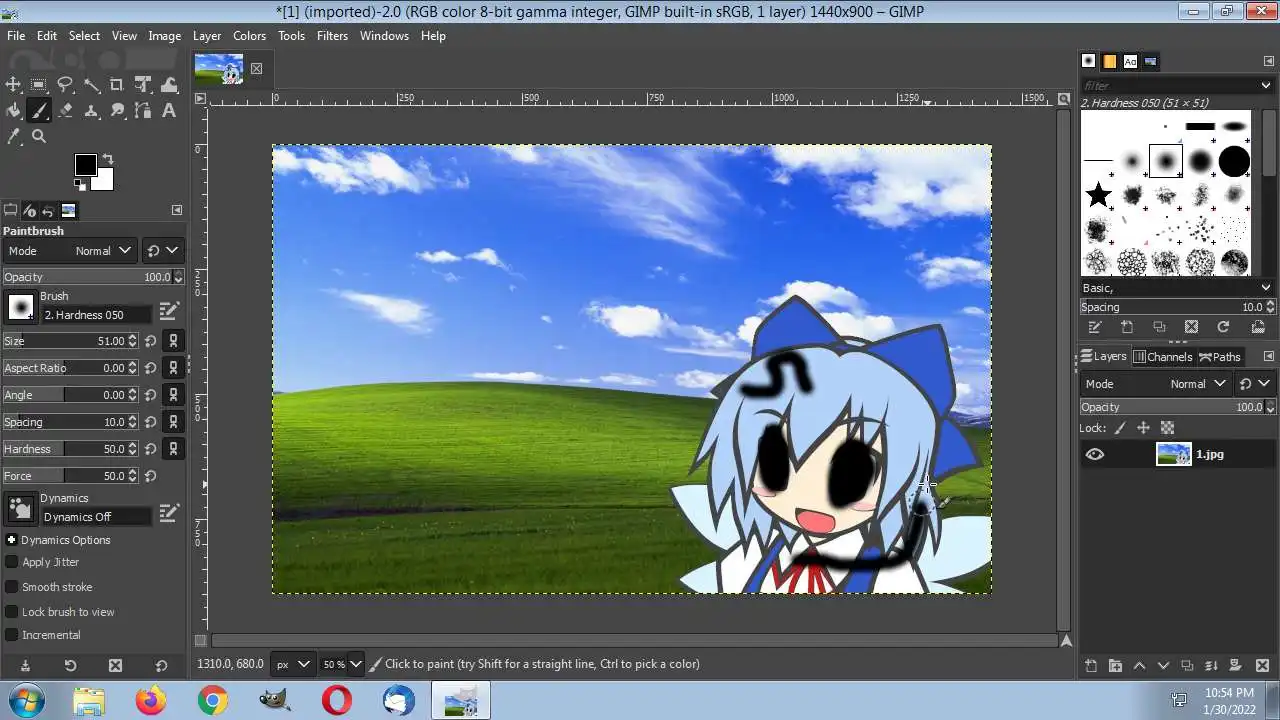Switch to the Paths tab
The height and width of the screenshot is (720, 1280).
(1220, 357)
